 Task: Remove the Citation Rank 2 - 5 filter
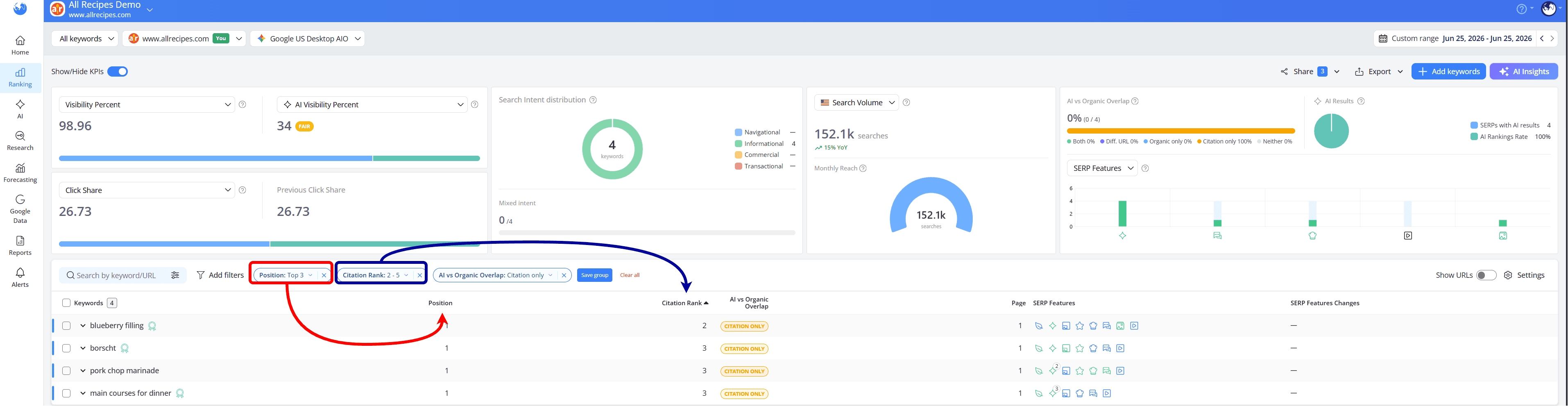tap(419, 275)
